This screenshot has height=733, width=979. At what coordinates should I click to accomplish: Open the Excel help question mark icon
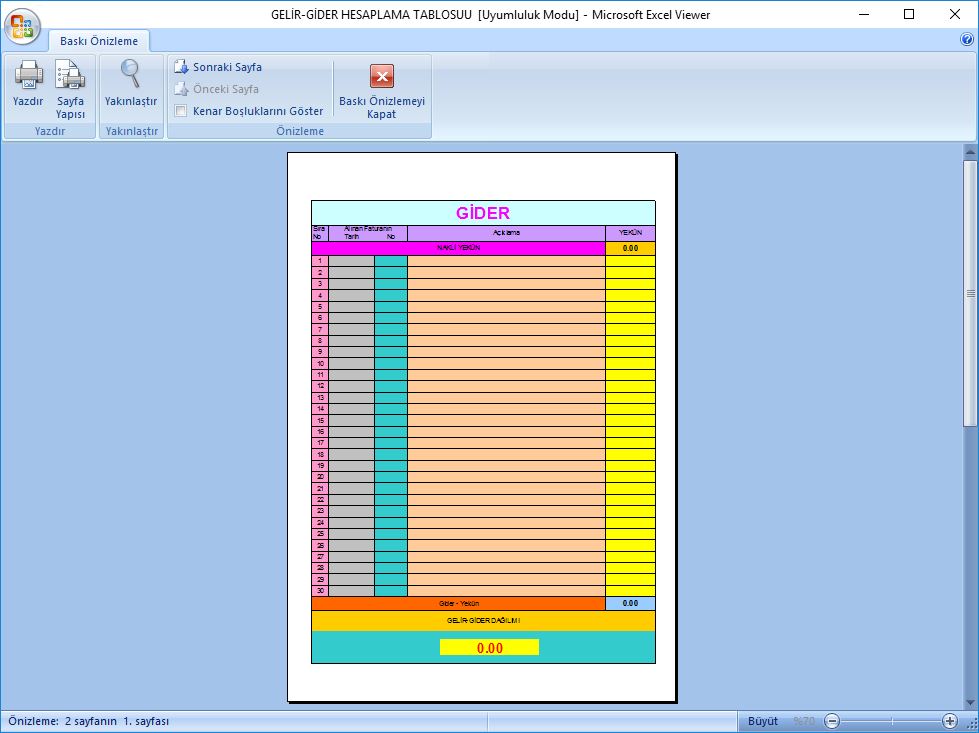click(966, 40)
